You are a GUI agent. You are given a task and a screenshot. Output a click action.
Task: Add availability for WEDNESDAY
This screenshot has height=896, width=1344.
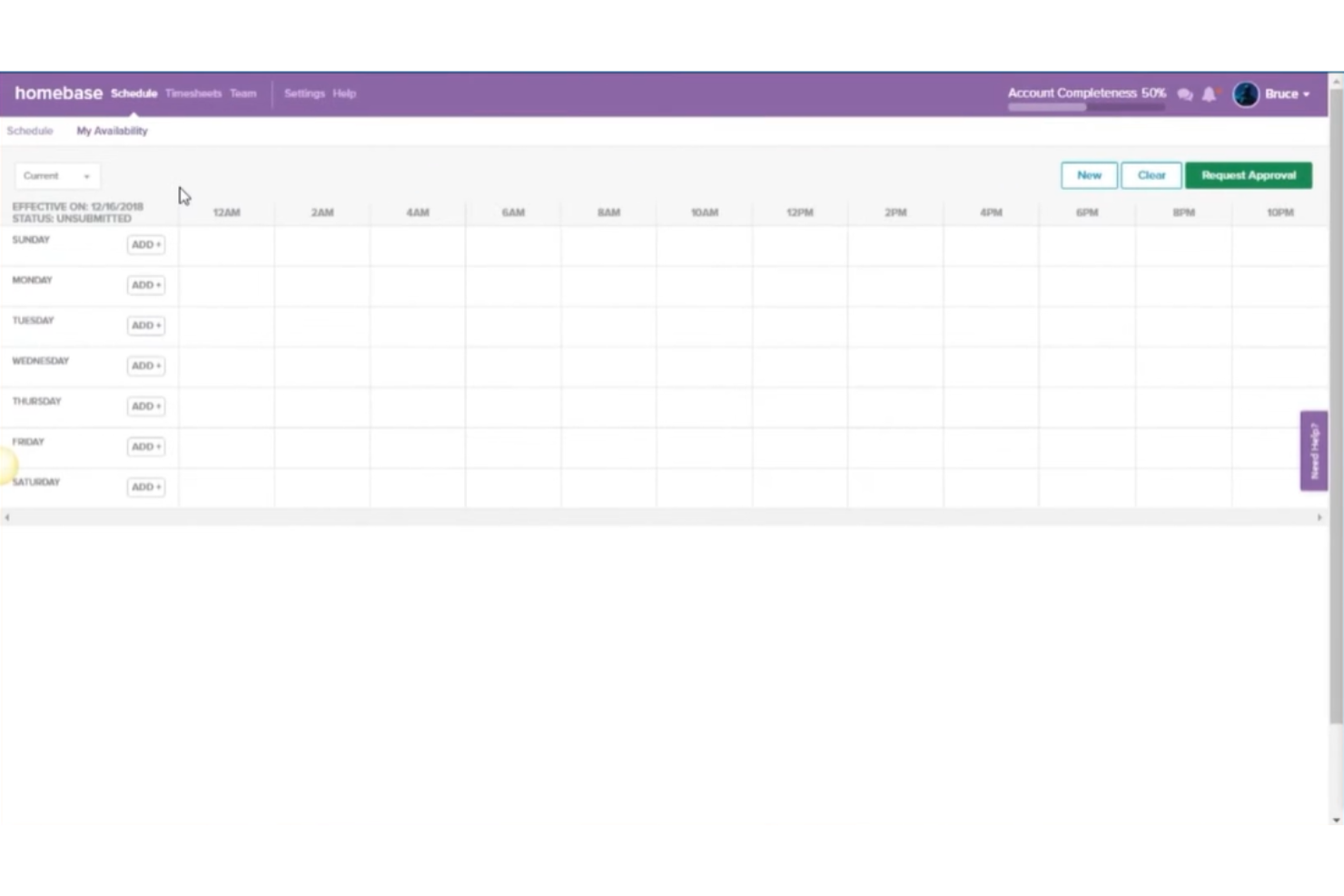click(145, 365)
